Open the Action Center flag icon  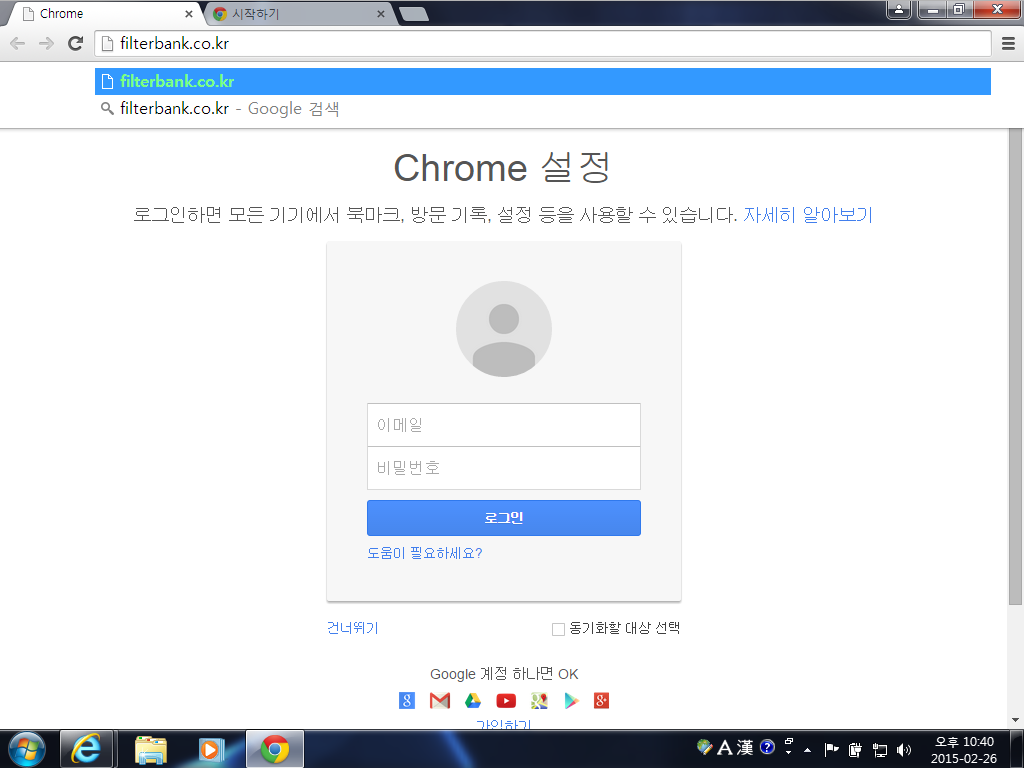pyautogui.click(x=831, y=749)
